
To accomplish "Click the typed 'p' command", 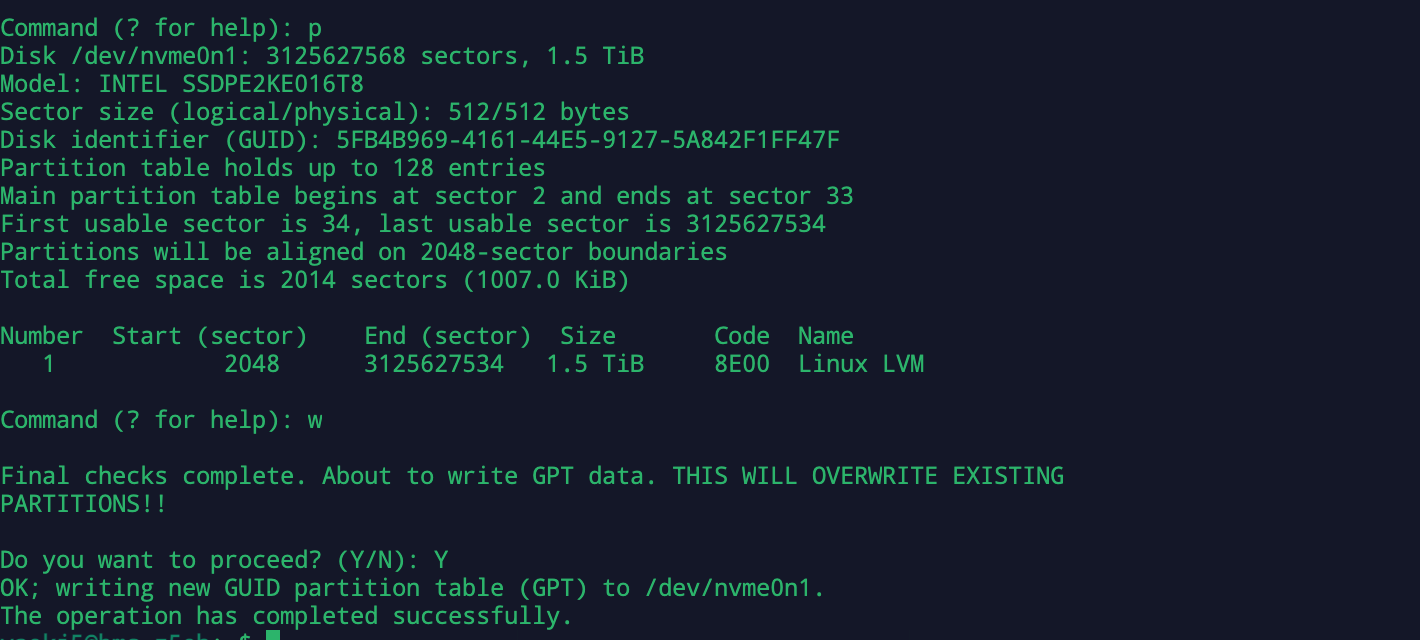I will tap(315, 28).
